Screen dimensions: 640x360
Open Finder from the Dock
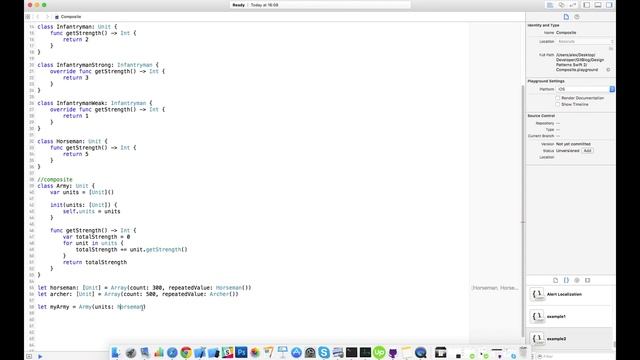click(116, 352)
